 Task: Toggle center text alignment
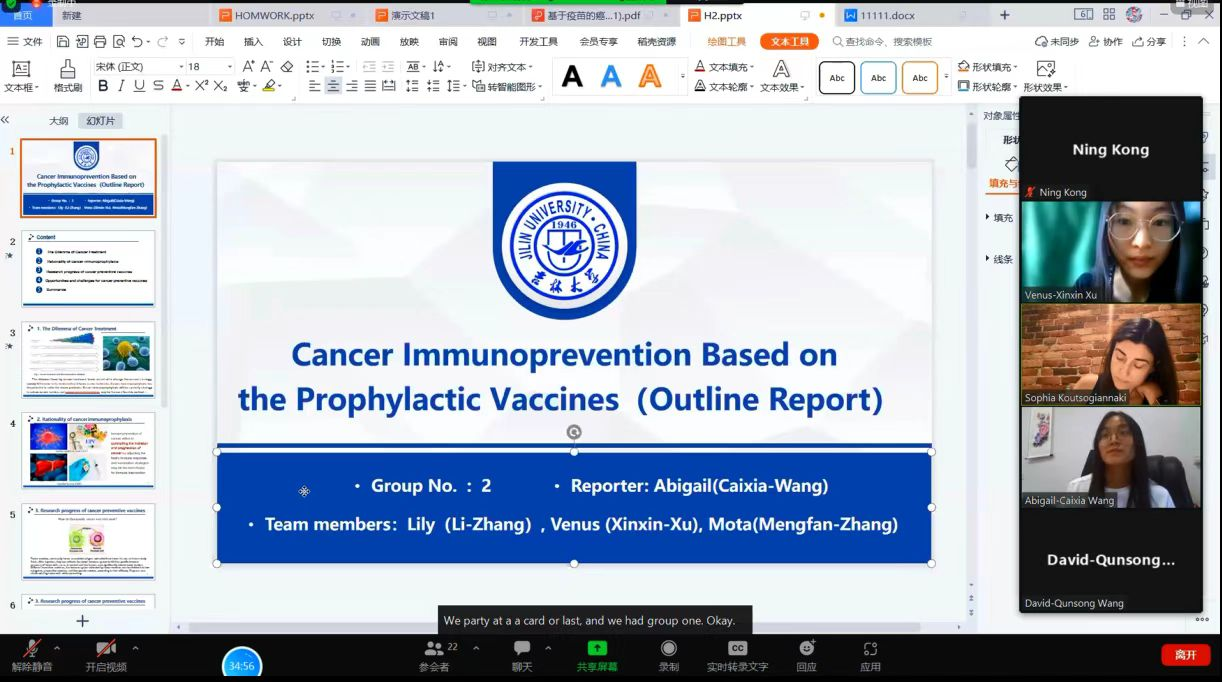click(x=332, y=86)
